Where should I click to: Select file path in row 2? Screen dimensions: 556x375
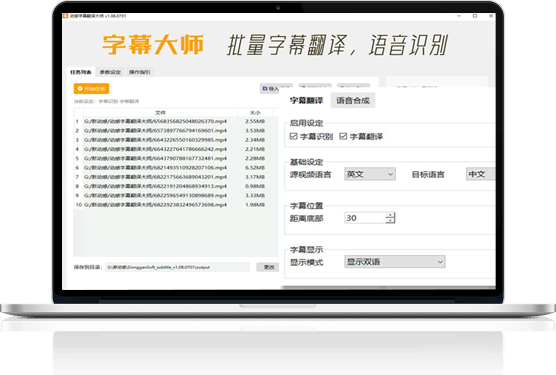click(155, 131)
